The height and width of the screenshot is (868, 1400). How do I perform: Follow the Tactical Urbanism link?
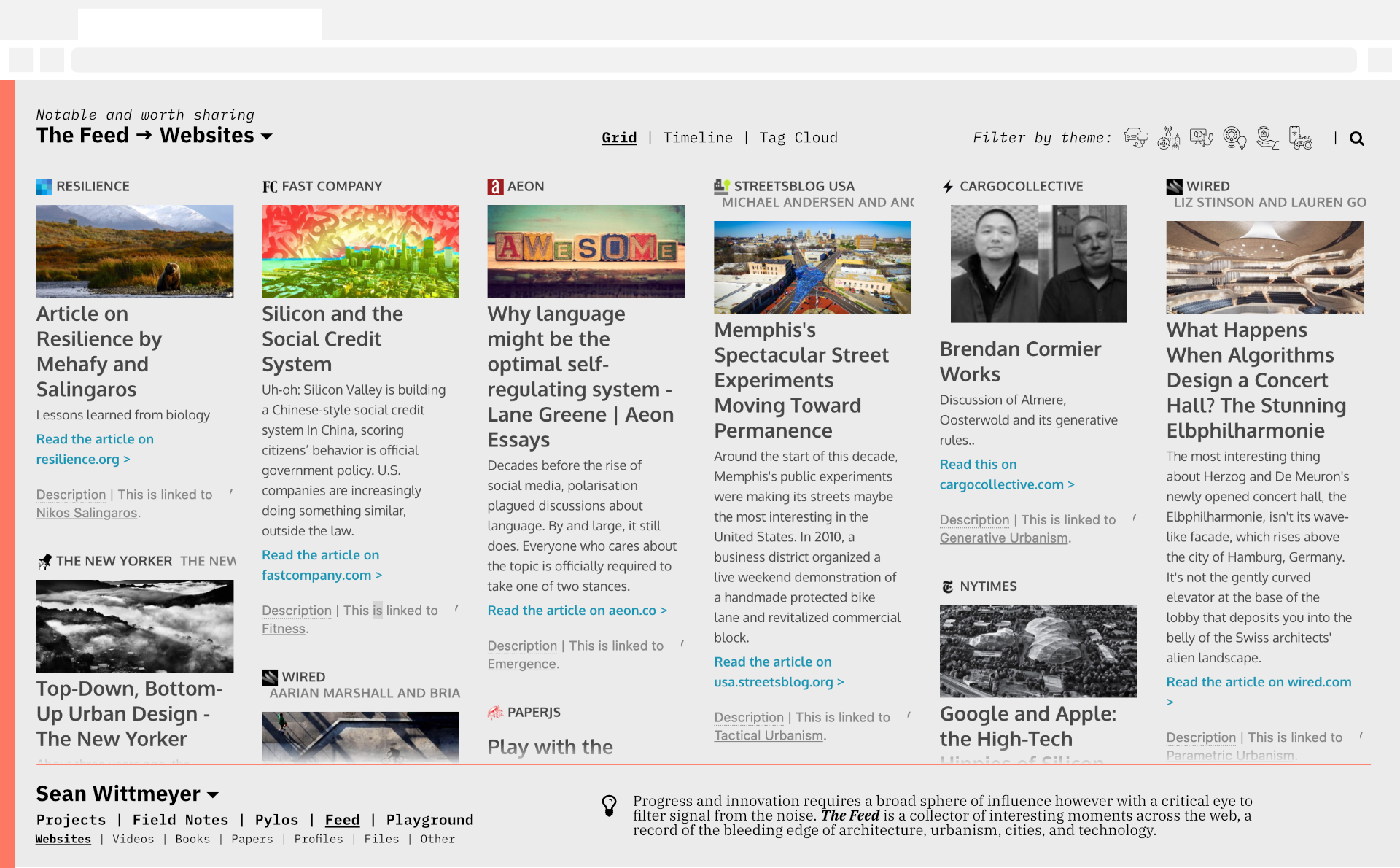point(768,735)
